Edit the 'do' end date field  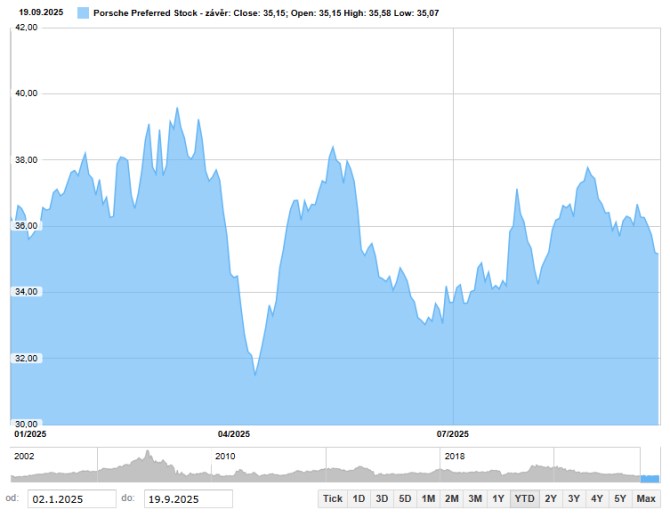188,499
